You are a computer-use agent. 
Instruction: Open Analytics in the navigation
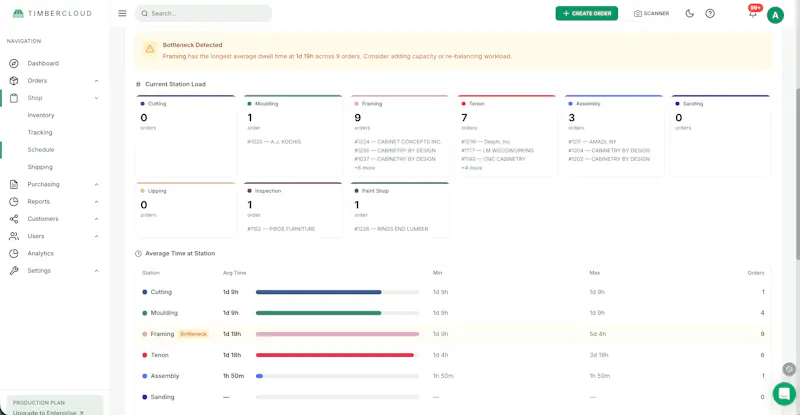41,253
